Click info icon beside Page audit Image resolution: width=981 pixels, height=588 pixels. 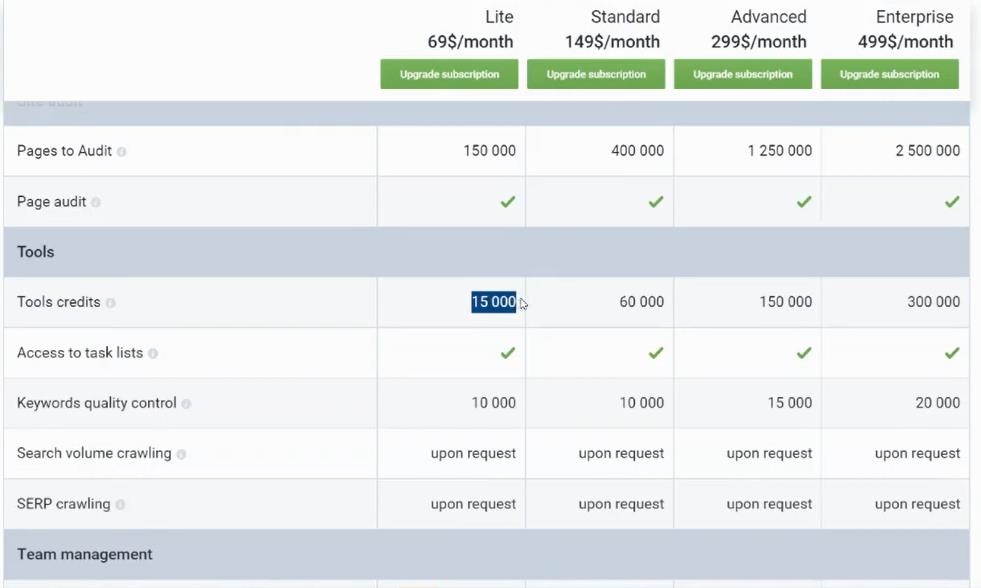point(96,202)
